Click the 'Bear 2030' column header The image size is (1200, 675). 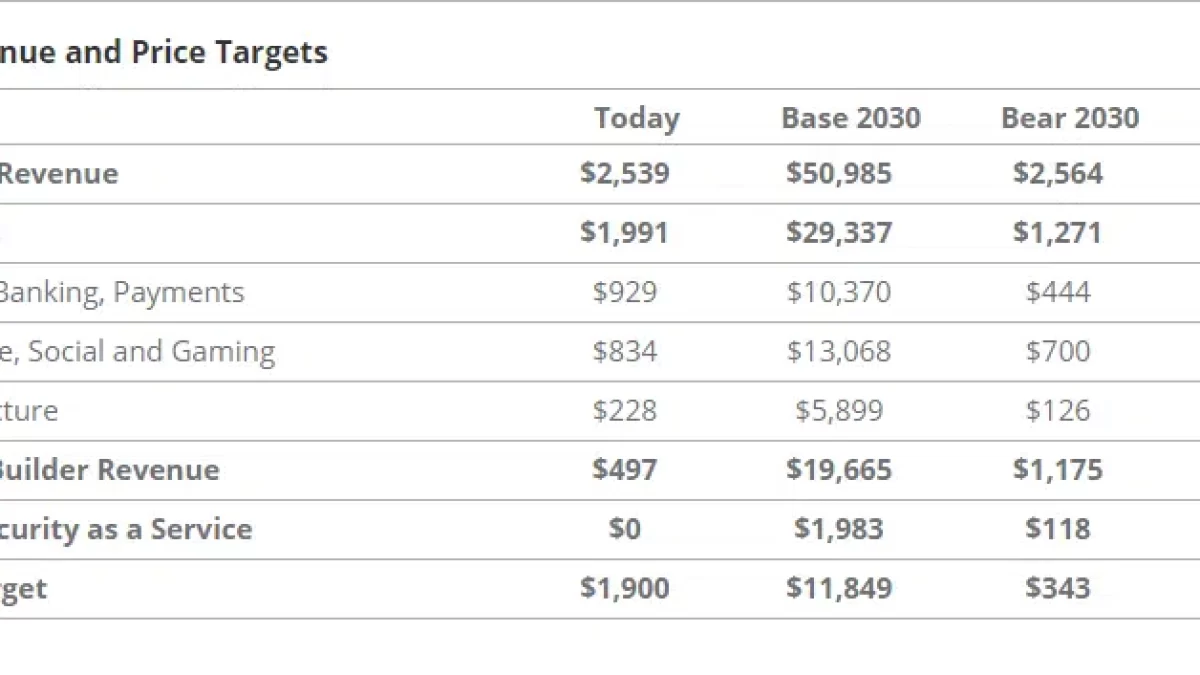click(1069, 118)
